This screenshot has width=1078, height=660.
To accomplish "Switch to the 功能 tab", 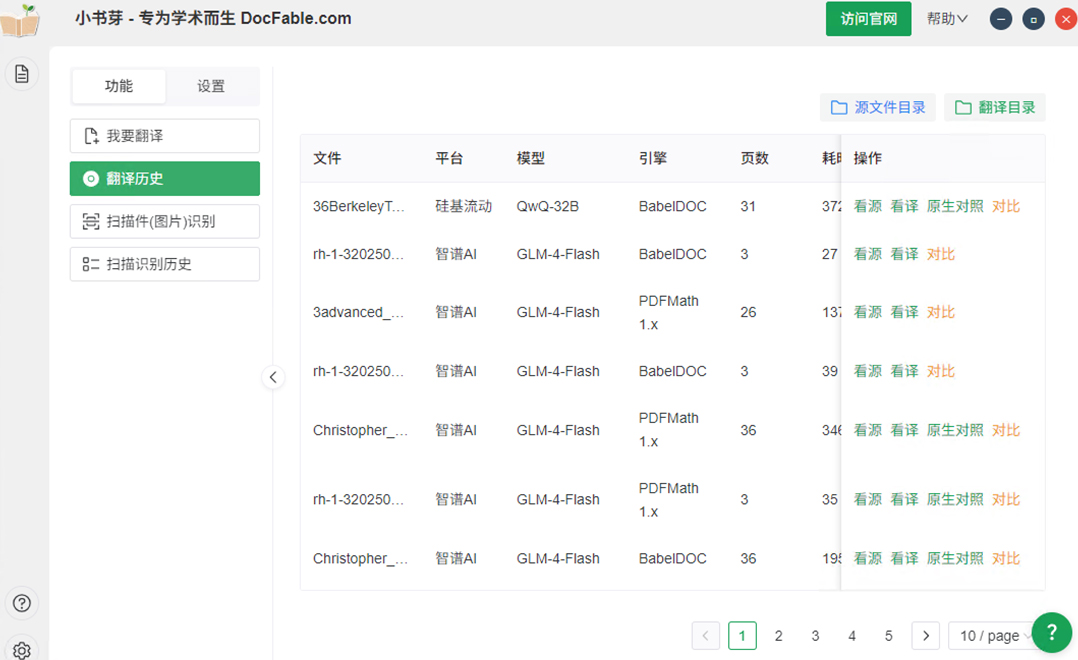I will tap(119, 87).
